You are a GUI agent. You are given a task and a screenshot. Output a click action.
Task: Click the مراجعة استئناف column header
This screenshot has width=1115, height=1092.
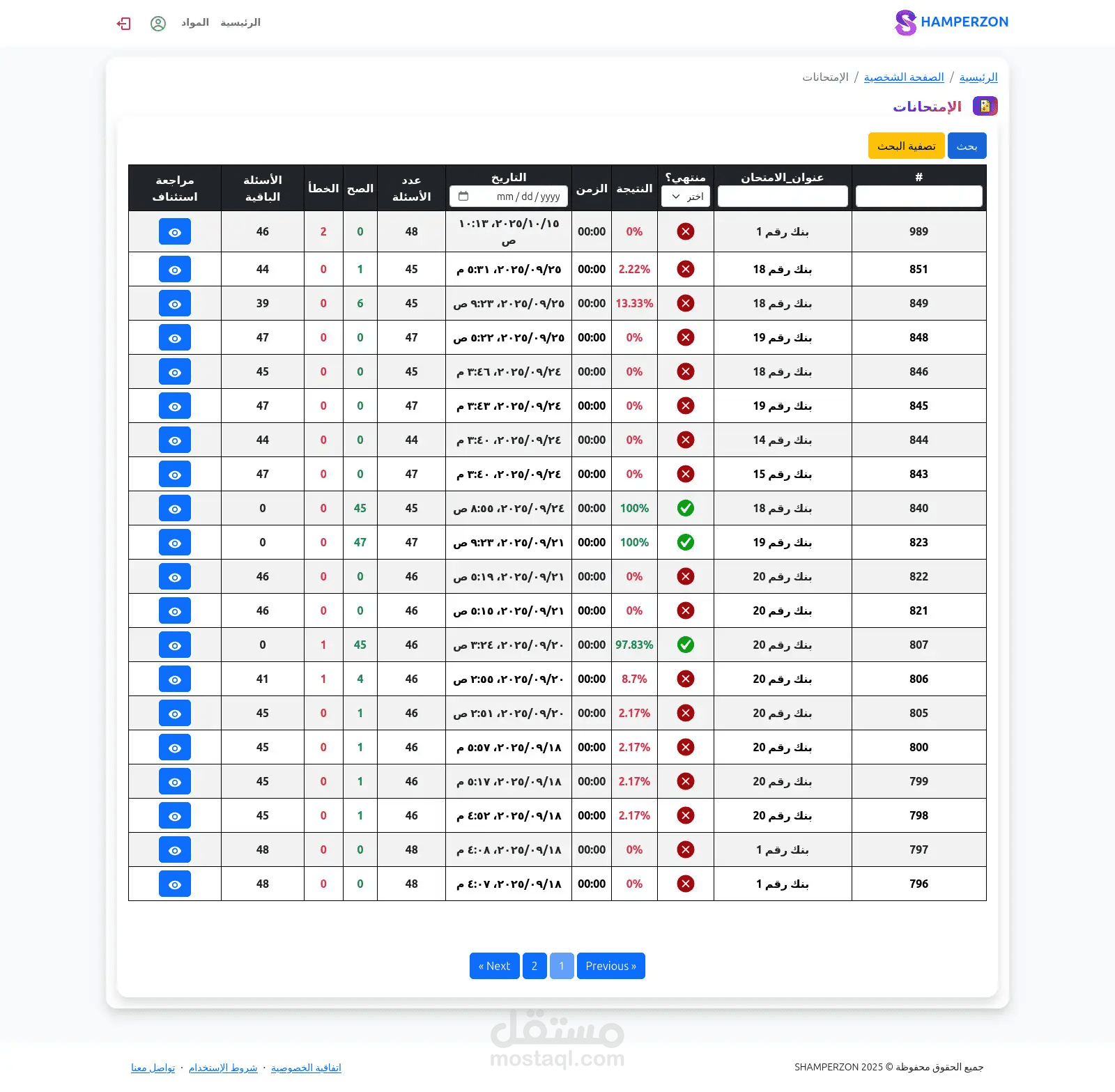175,188
